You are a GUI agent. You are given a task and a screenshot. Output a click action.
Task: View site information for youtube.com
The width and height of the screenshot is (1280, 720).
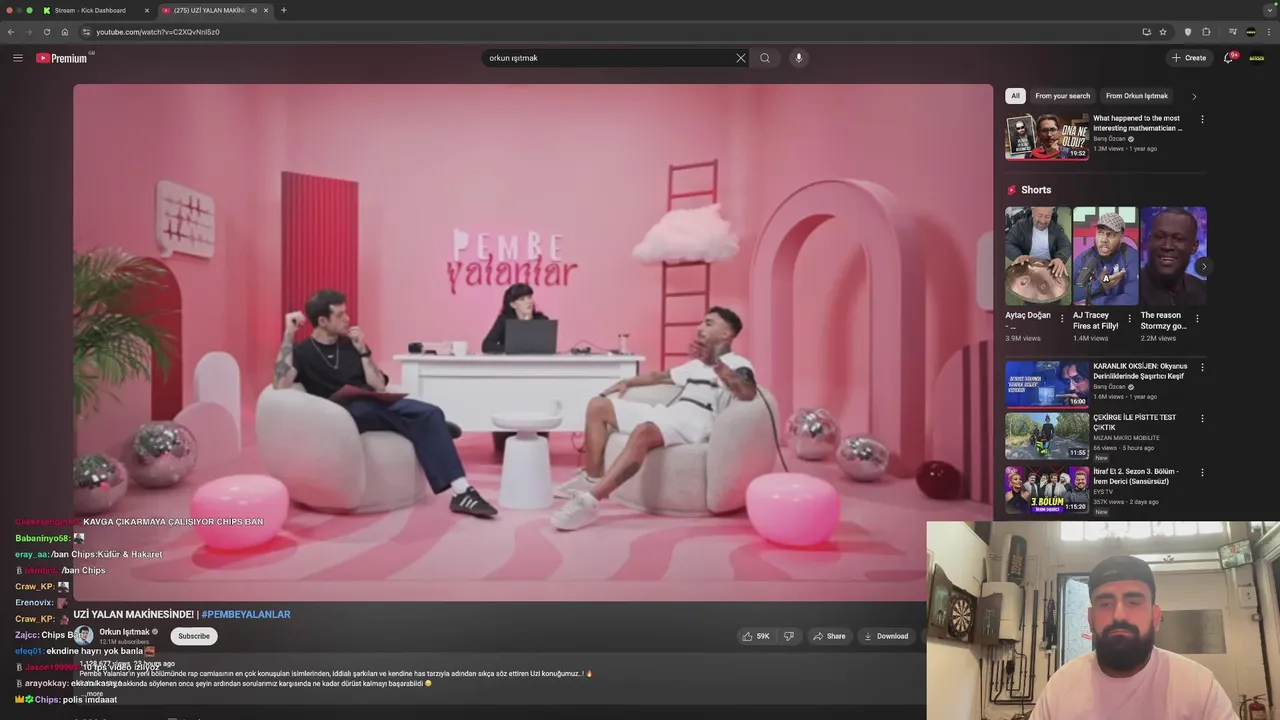tap(86, 32)
